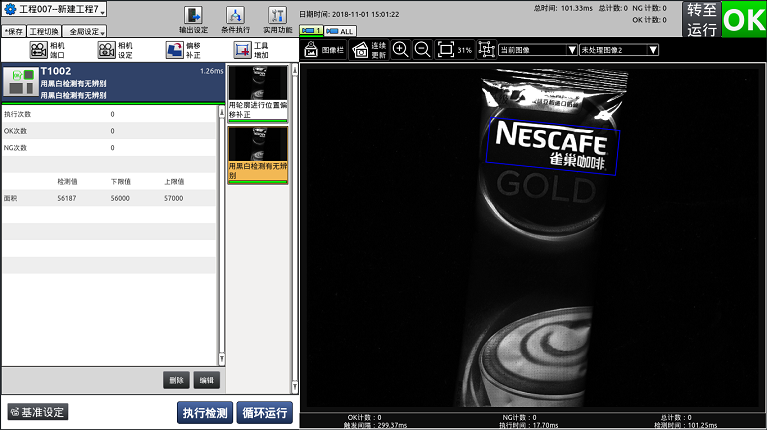Viewport: 767px width, 430px height.
Task: Click the blue inspection region on NESCAFE logo
Action: tap(553, 146)
